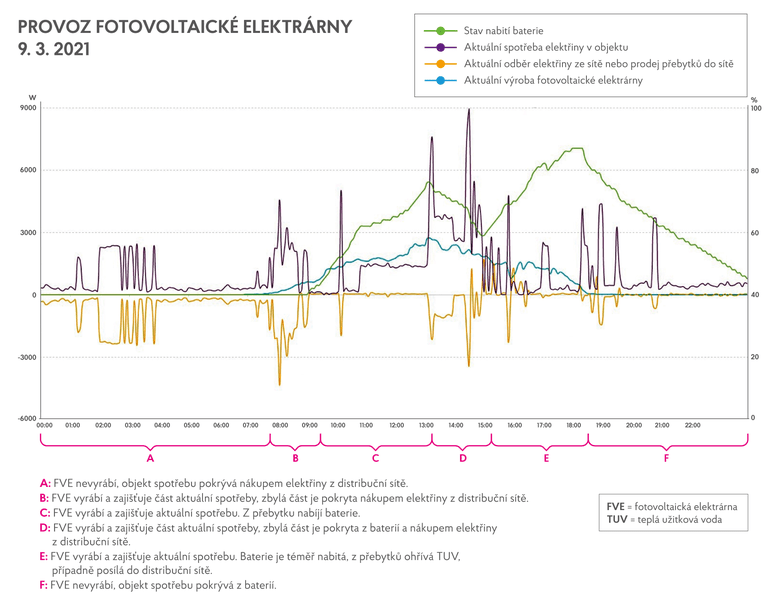Select section F label under the time axis

point(667,459)
